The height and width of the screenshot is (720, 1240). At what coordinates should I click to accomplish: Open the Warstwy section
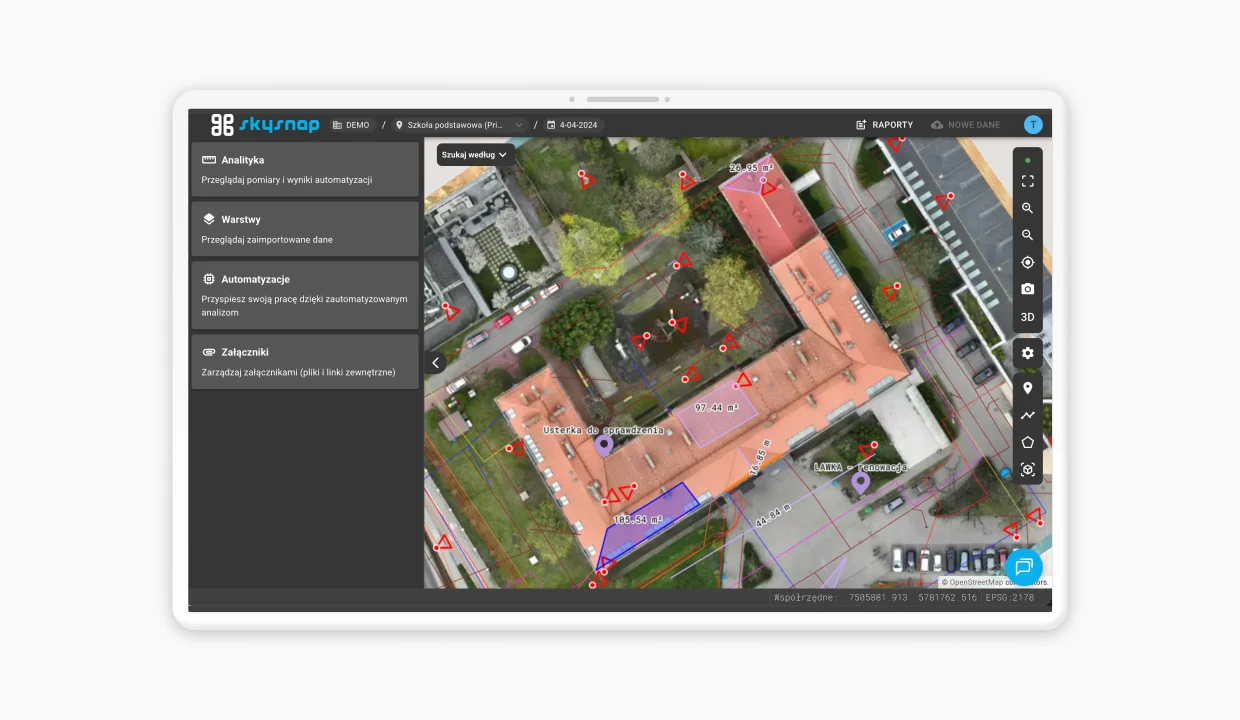[305, 229]
